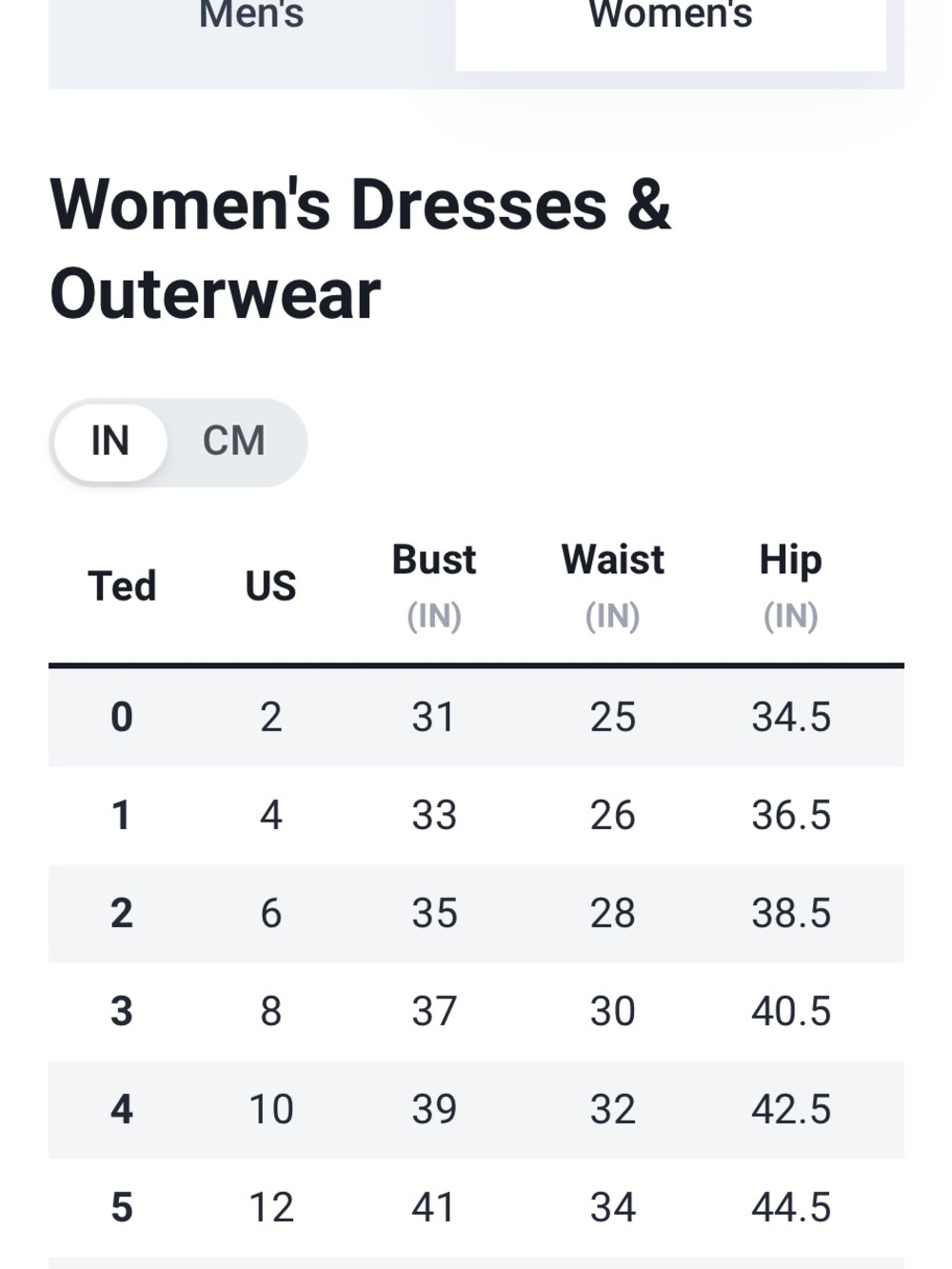Click the bust value 37 cell

click(434, 1011)
